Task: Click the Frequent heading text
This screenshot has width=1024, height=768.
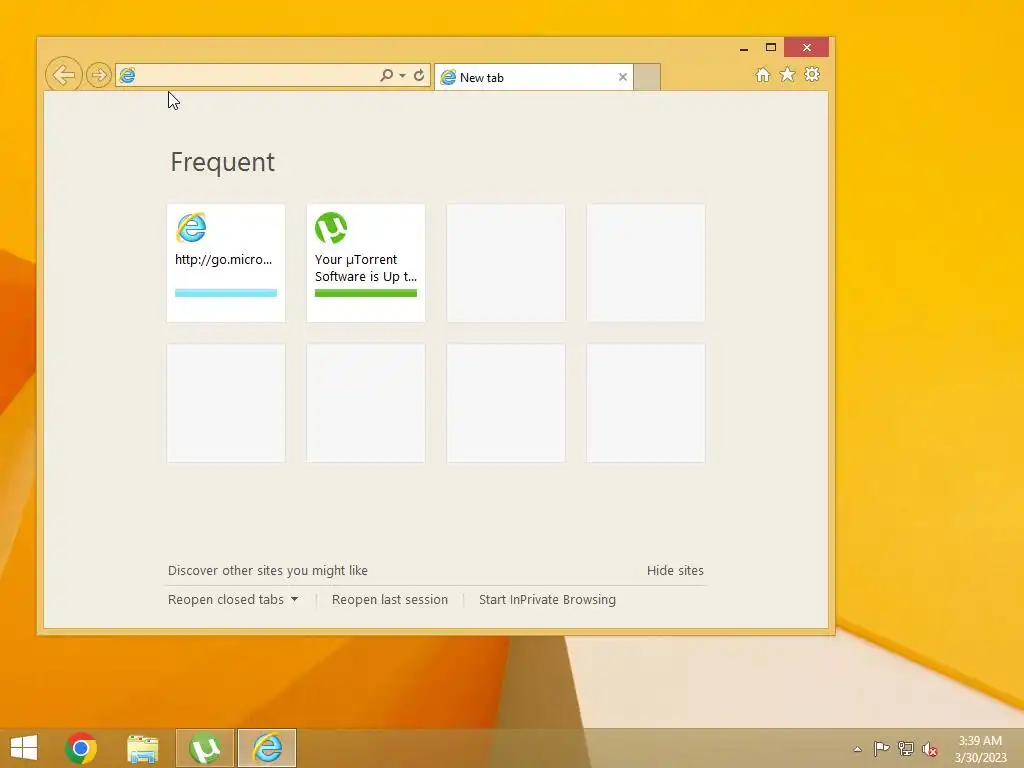Action: click(x=223, y=162)
